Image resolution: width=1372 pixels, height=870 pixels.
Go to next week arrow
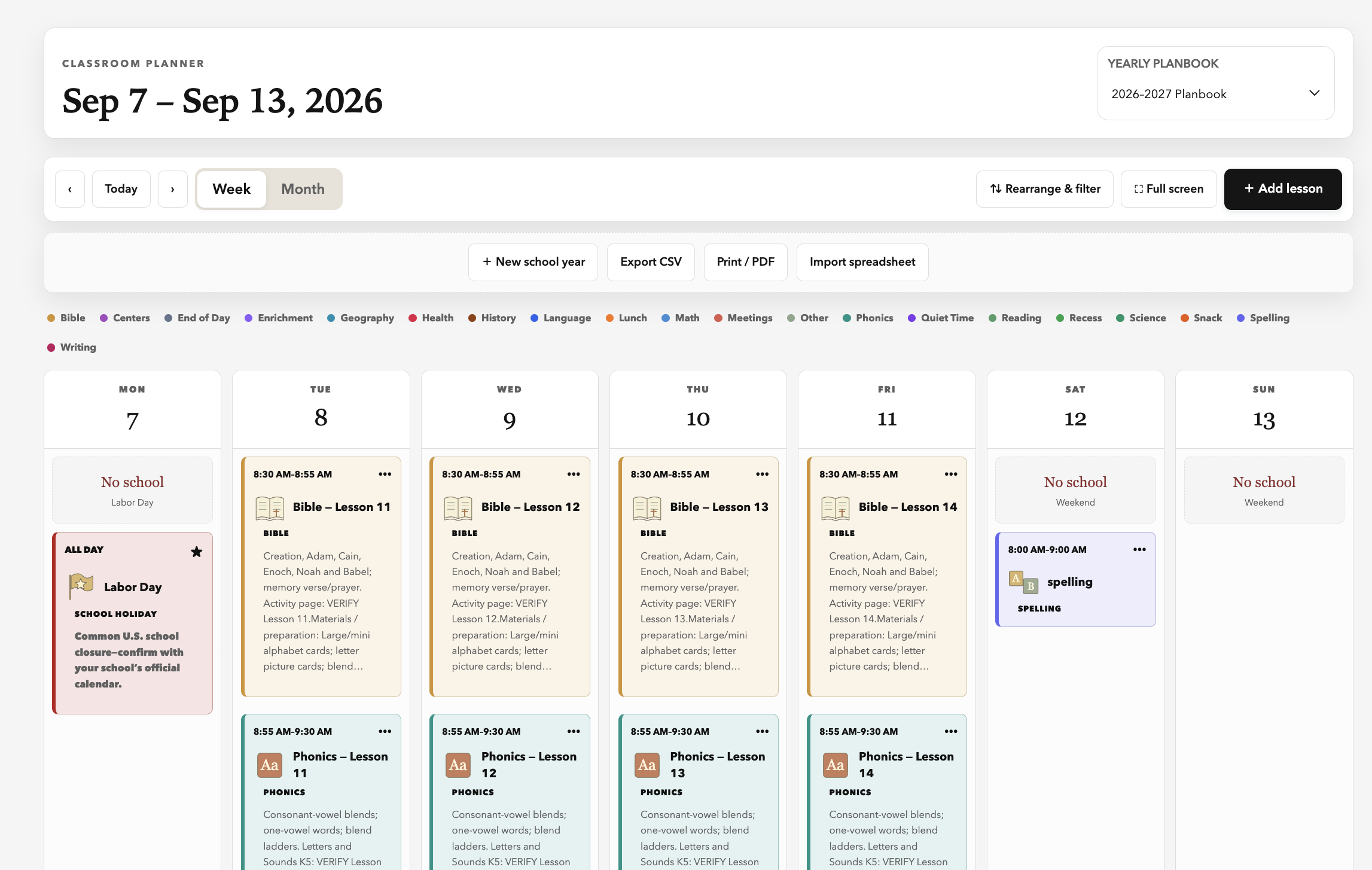[173, 189]
